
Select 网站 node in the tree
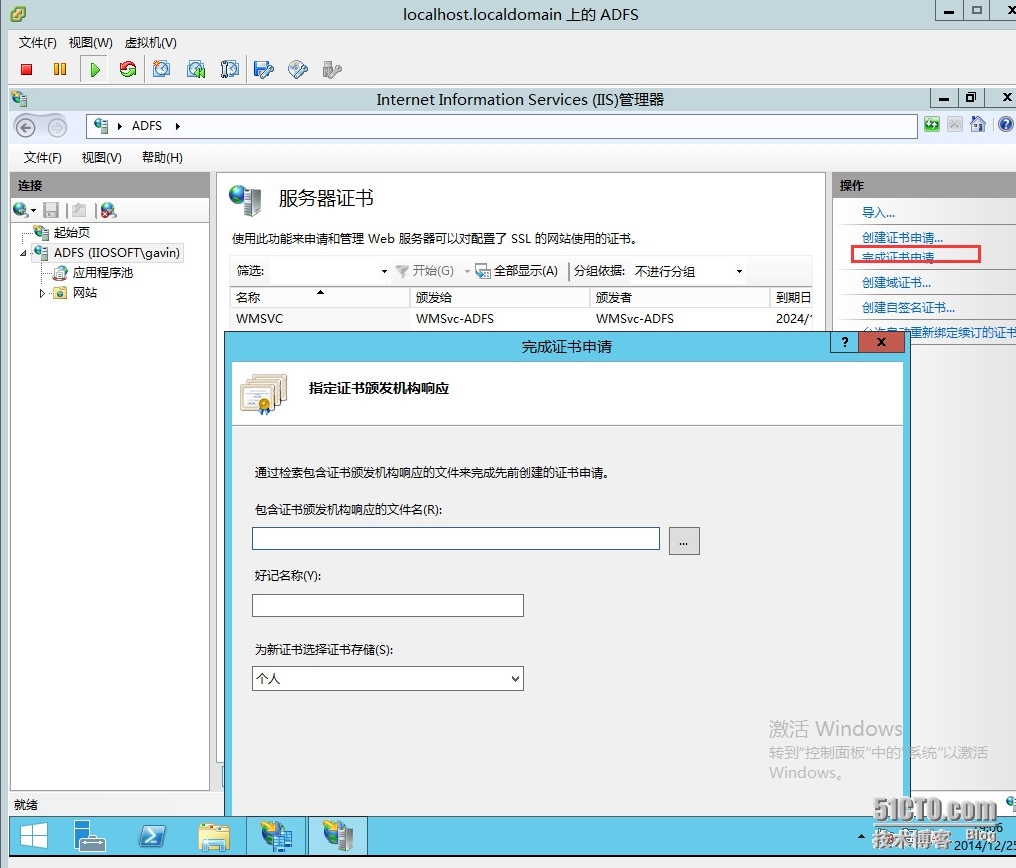[85, 293]
